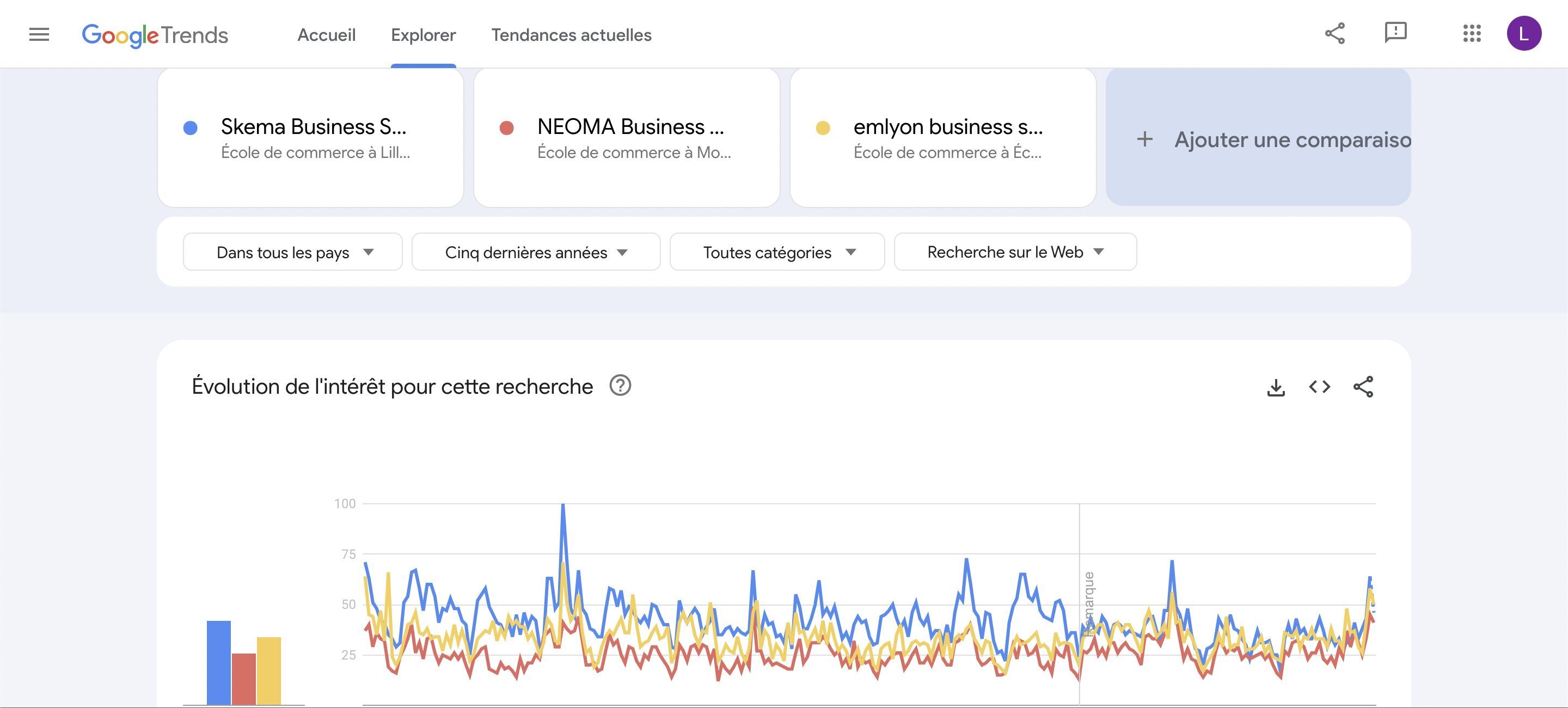The height and width of the screenshot is (708, 1568).
Task: Edit the emlyon business school search term
Action: [943, 138]
